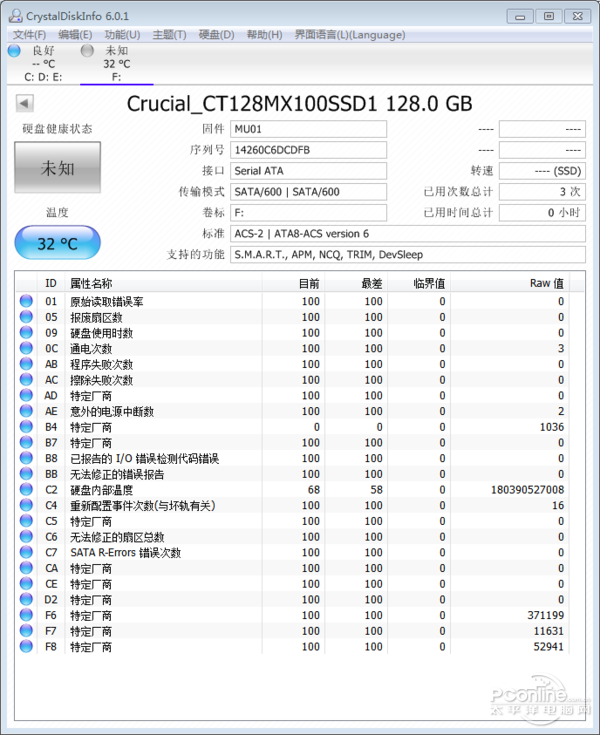Click status orb for attribute BB 无法修正的错误报告
600x735 pixels.
(x=26, y=474)
